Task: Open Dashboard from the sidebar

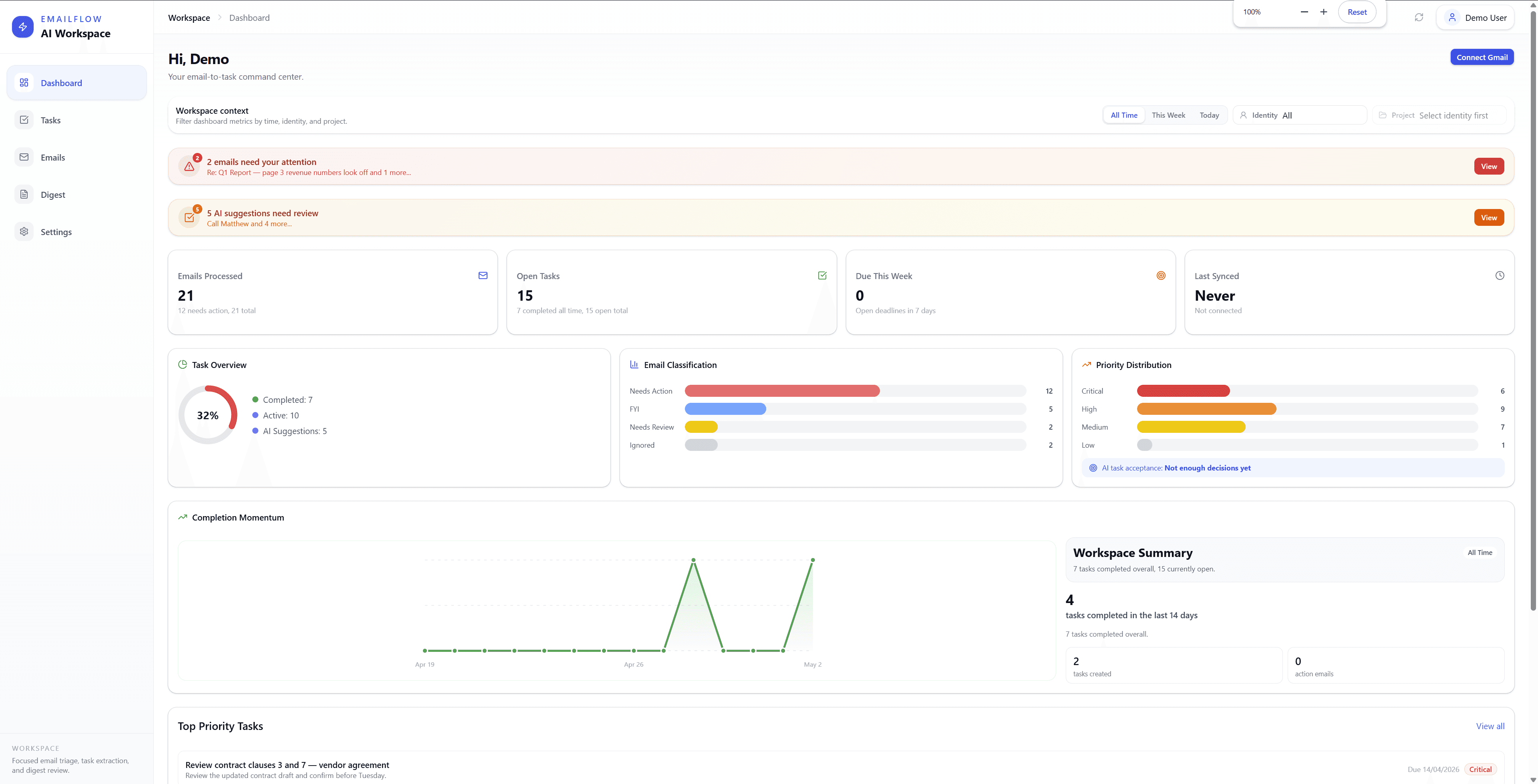Action: coord(76,83)
